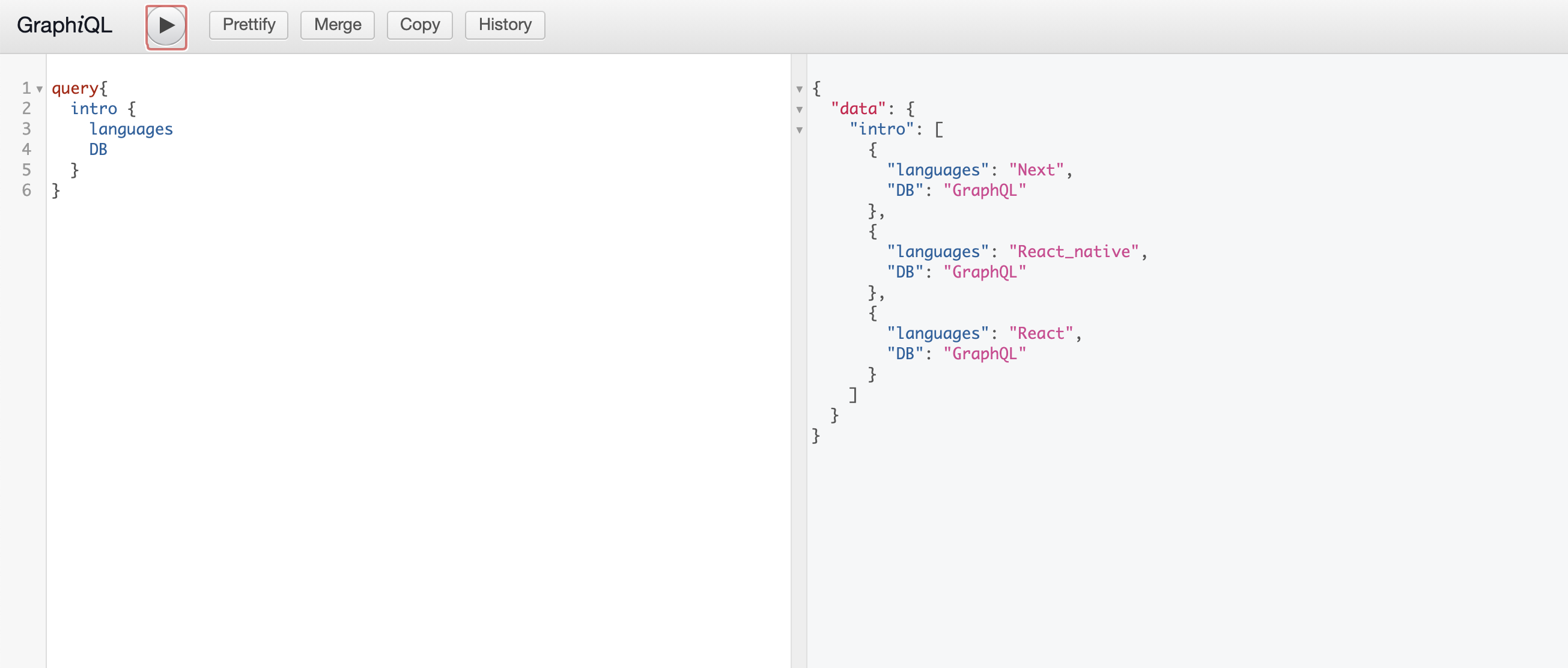Image resolution: width=1568 pixels, height=668 pixels.
Task: Click the Merge button
Action: [x=337, y=25]
